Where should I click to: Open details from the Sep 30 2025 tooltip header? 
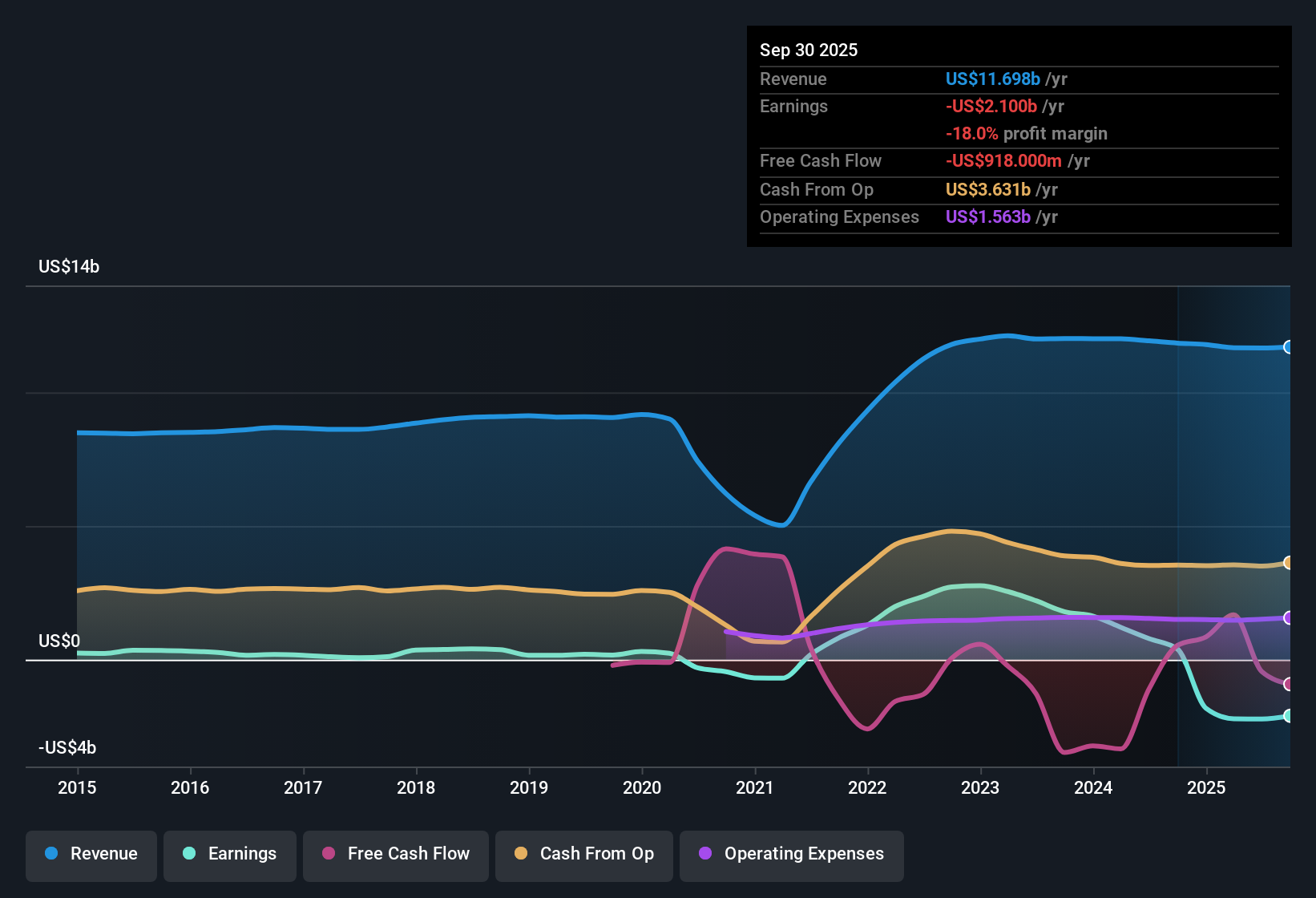click(x=809, y=50)
